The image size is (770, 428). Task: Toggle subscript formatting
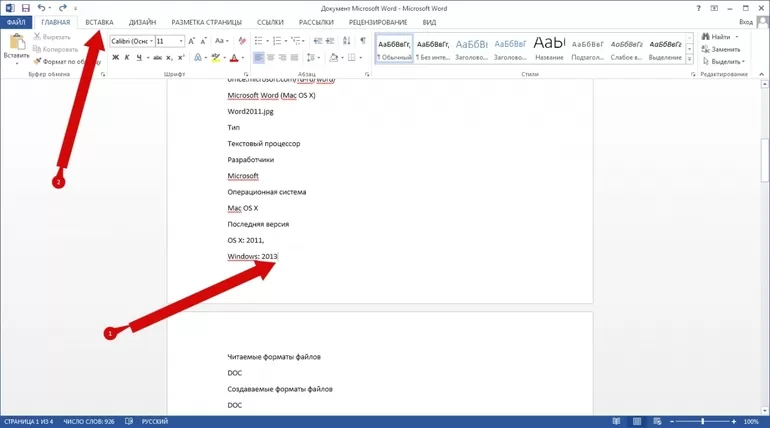[169, 58]
